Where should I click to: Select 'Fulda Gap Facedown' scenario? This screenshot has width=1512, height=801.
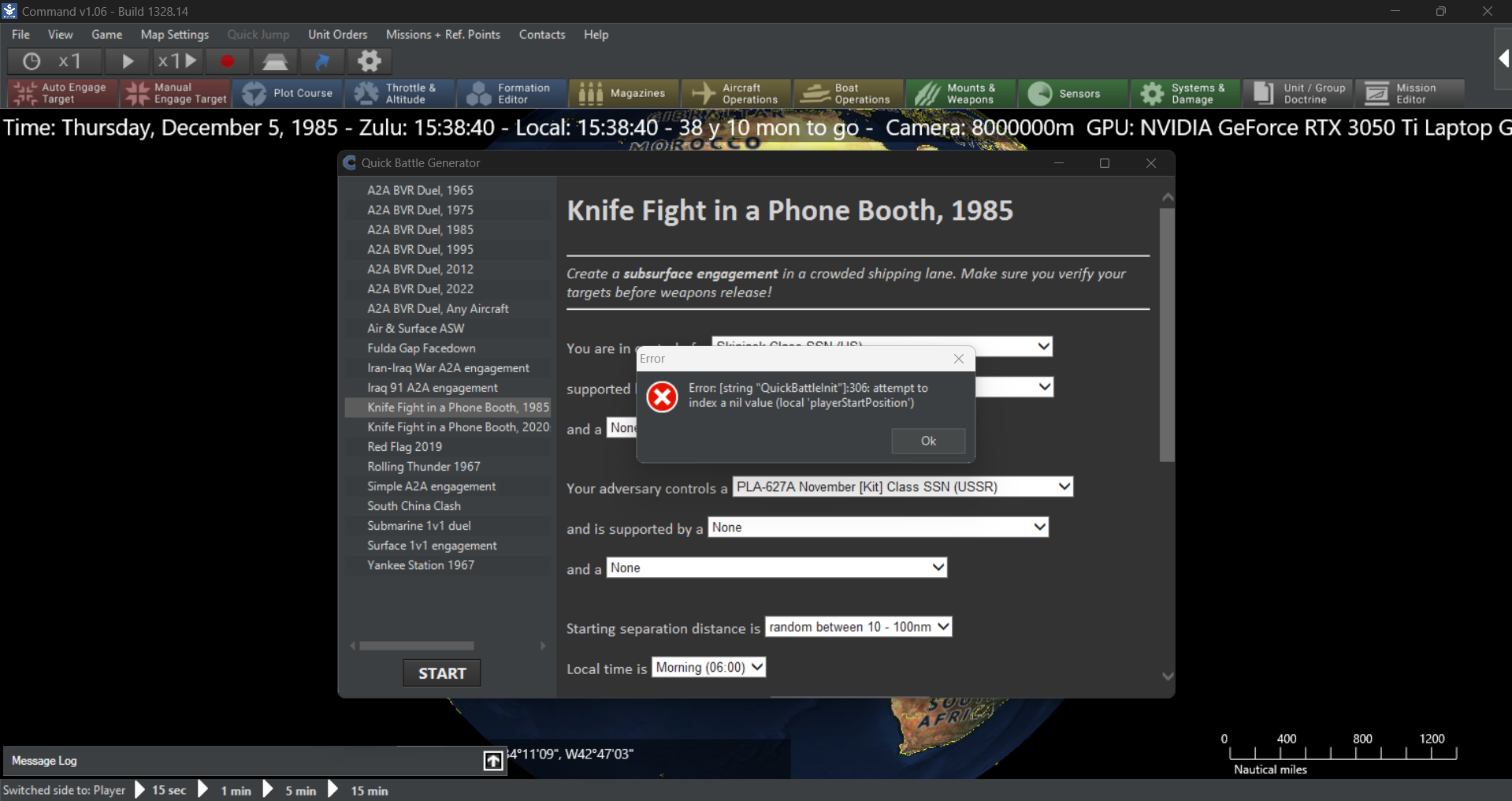(421, 348)
